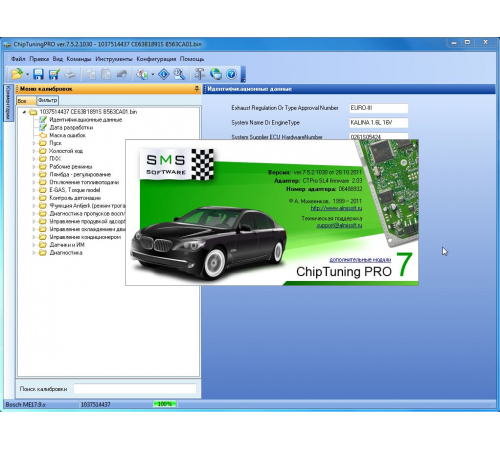500x450 pixels.
Task: Click the Bosch ME17.9.x status bar text
Action: pos(26,404)
